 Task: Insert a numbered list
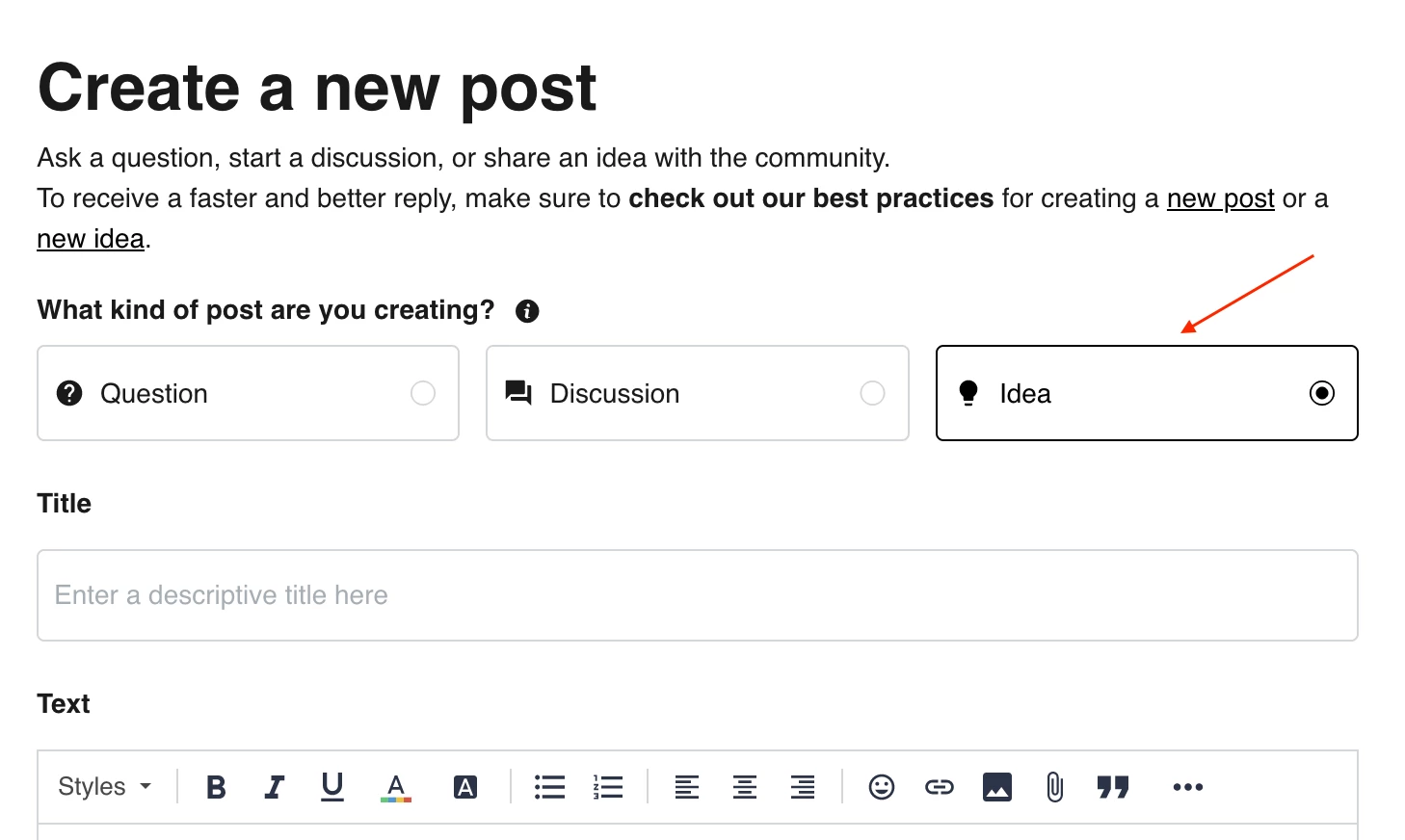(x=608, y=787)
